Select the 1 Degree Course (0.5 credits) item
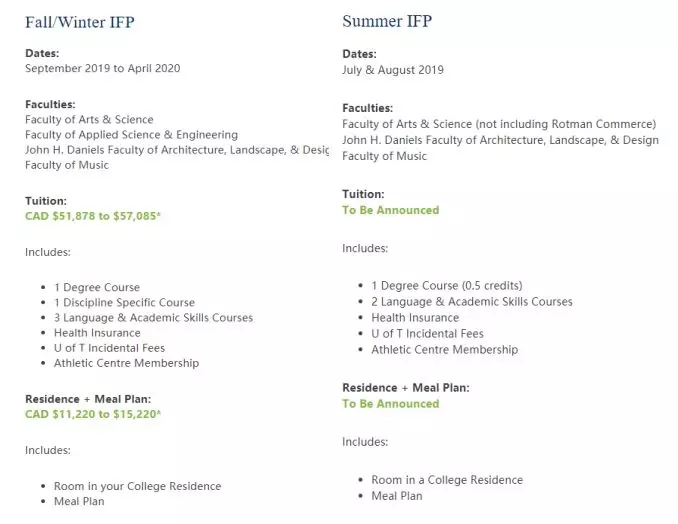The width and height of the screenshot is (678, 524). tap(446, 286)
